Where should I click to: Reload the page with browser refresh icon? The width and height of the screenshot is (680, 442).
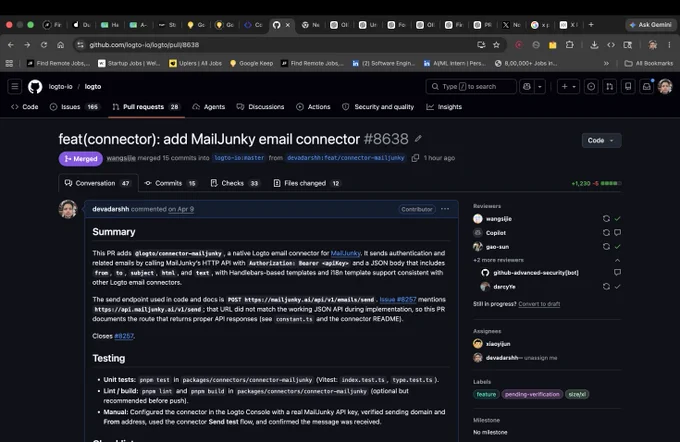[x=44, y=45]
